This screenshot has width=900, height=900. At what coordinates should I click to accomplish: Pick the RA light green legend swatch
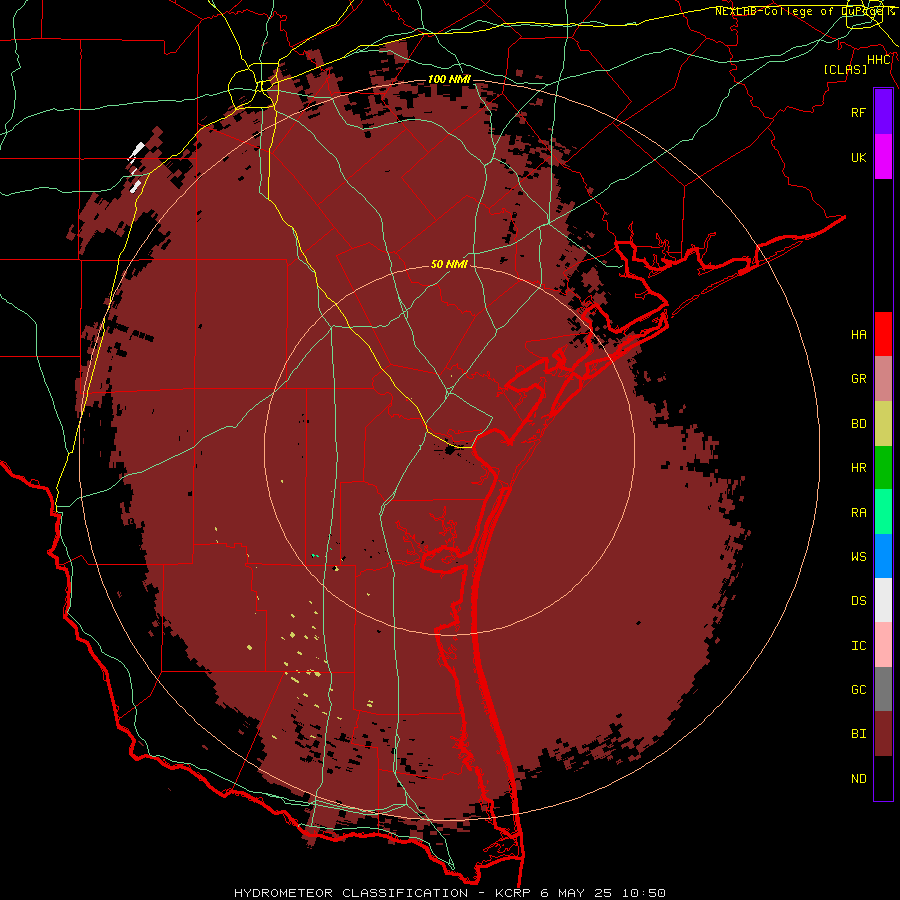pyautogui.click(x=883, y=512)
